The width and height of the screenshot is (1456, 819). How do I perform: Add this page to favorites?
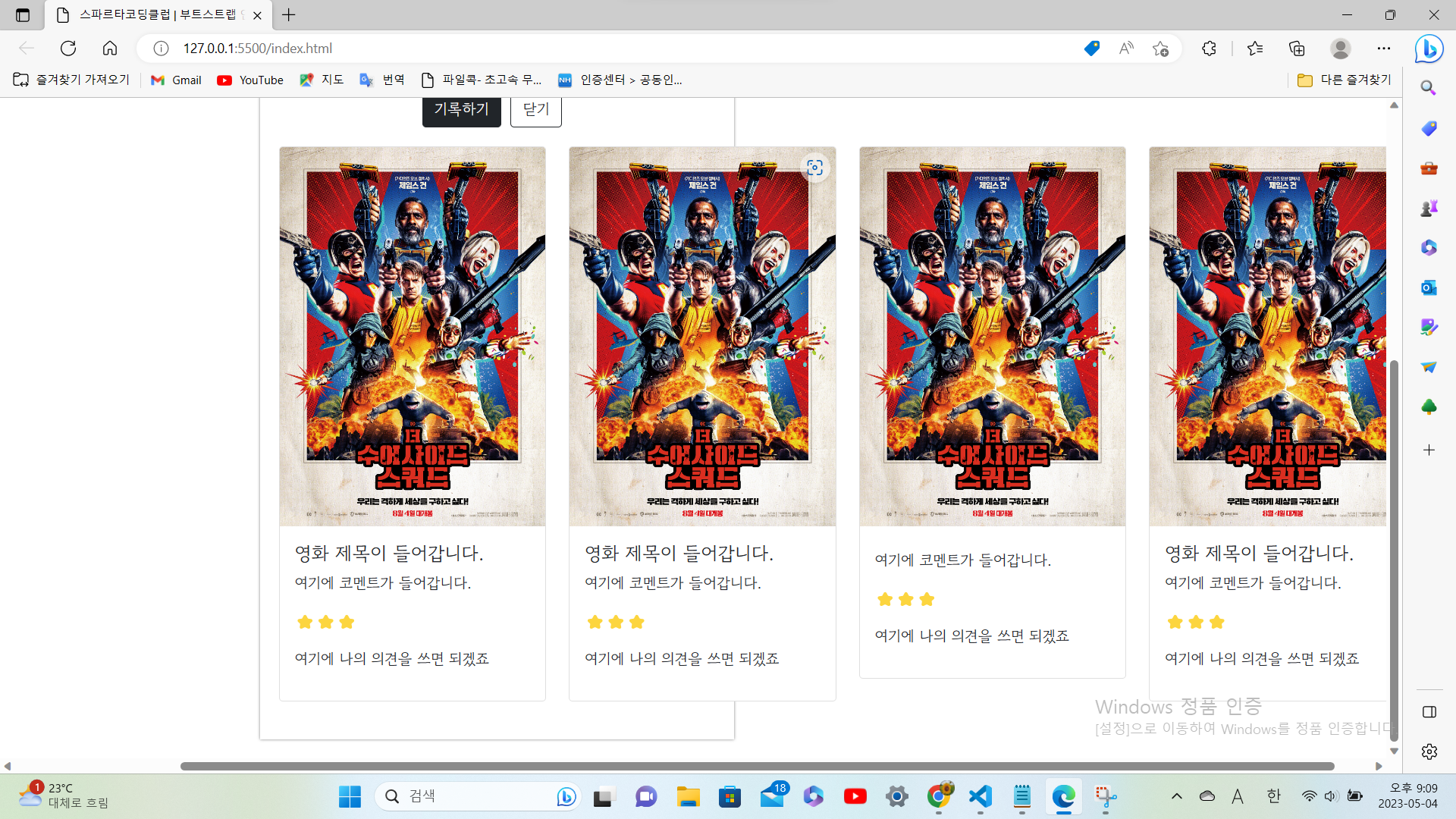tap(1161, 49)
